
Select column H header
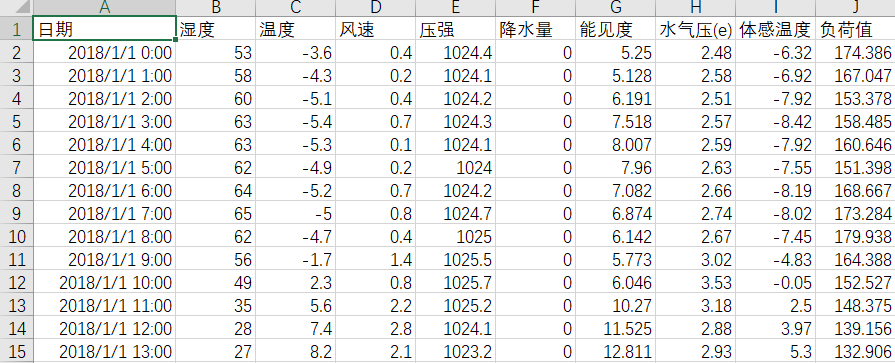(x=695, y=8)
